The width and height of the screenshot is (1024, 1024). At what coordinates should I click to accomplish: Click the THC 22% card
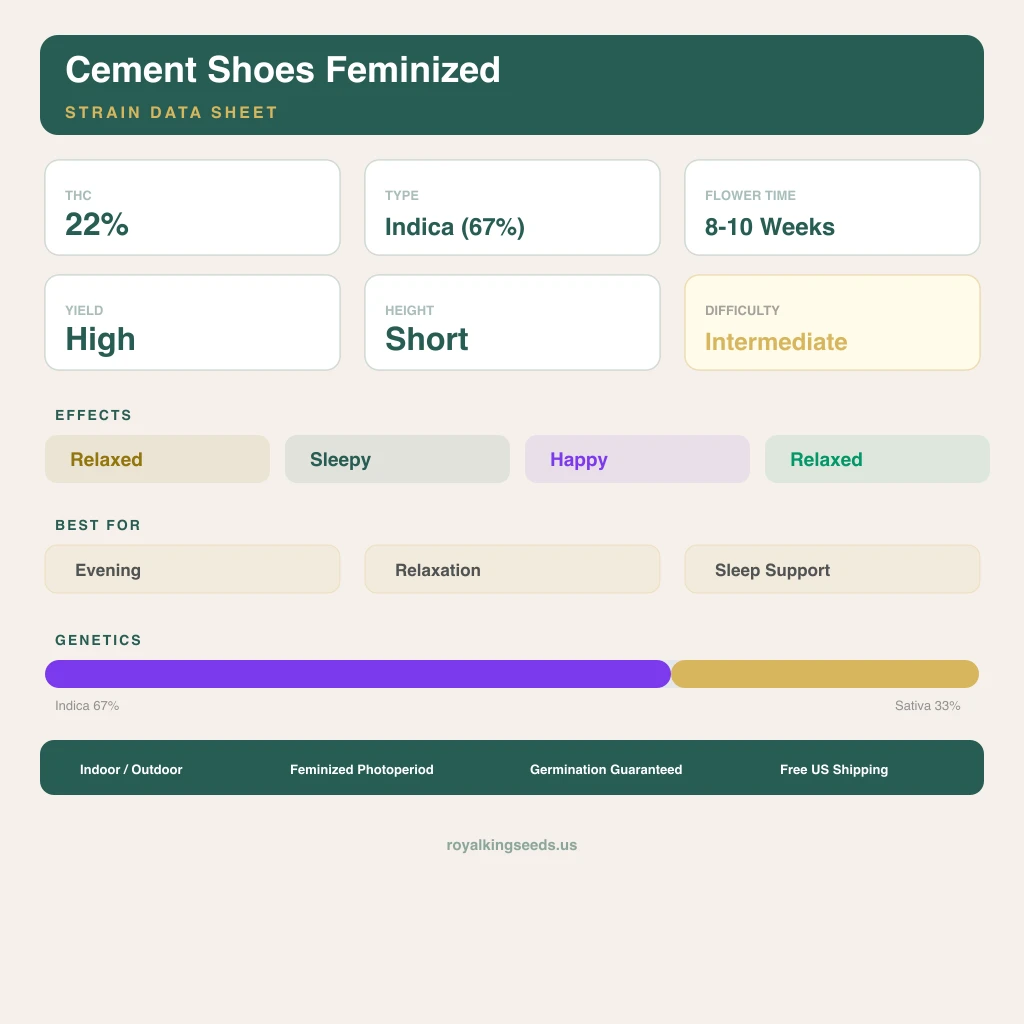[x=192, y=208]
